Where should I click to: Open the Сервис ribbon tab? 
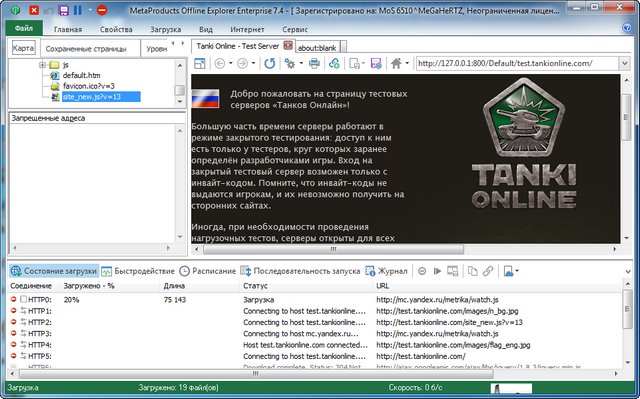[x=295, y=29]
